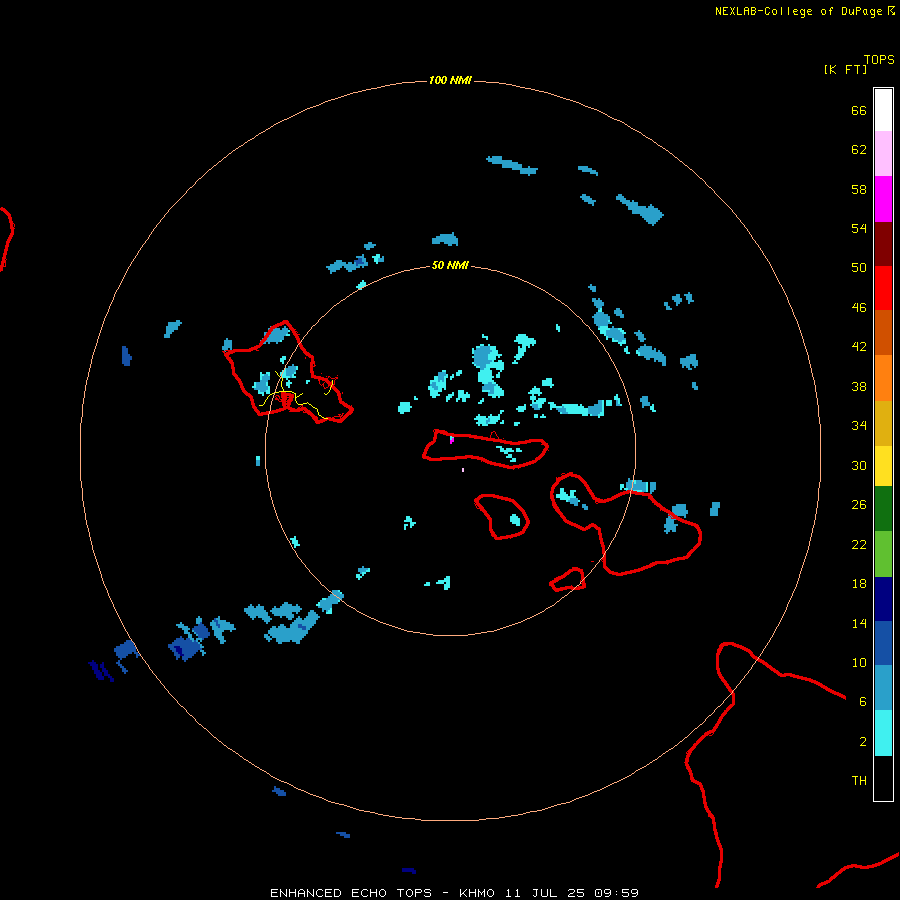900x900 pixels.
Task: Select the bright red legend swatch
Action: (883, 288)
